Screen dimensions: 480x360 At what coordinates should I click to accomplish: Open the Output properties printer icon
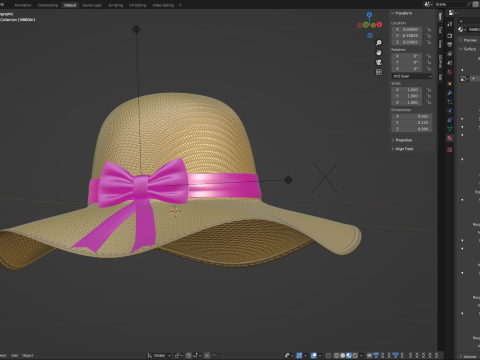click(450, 45)
